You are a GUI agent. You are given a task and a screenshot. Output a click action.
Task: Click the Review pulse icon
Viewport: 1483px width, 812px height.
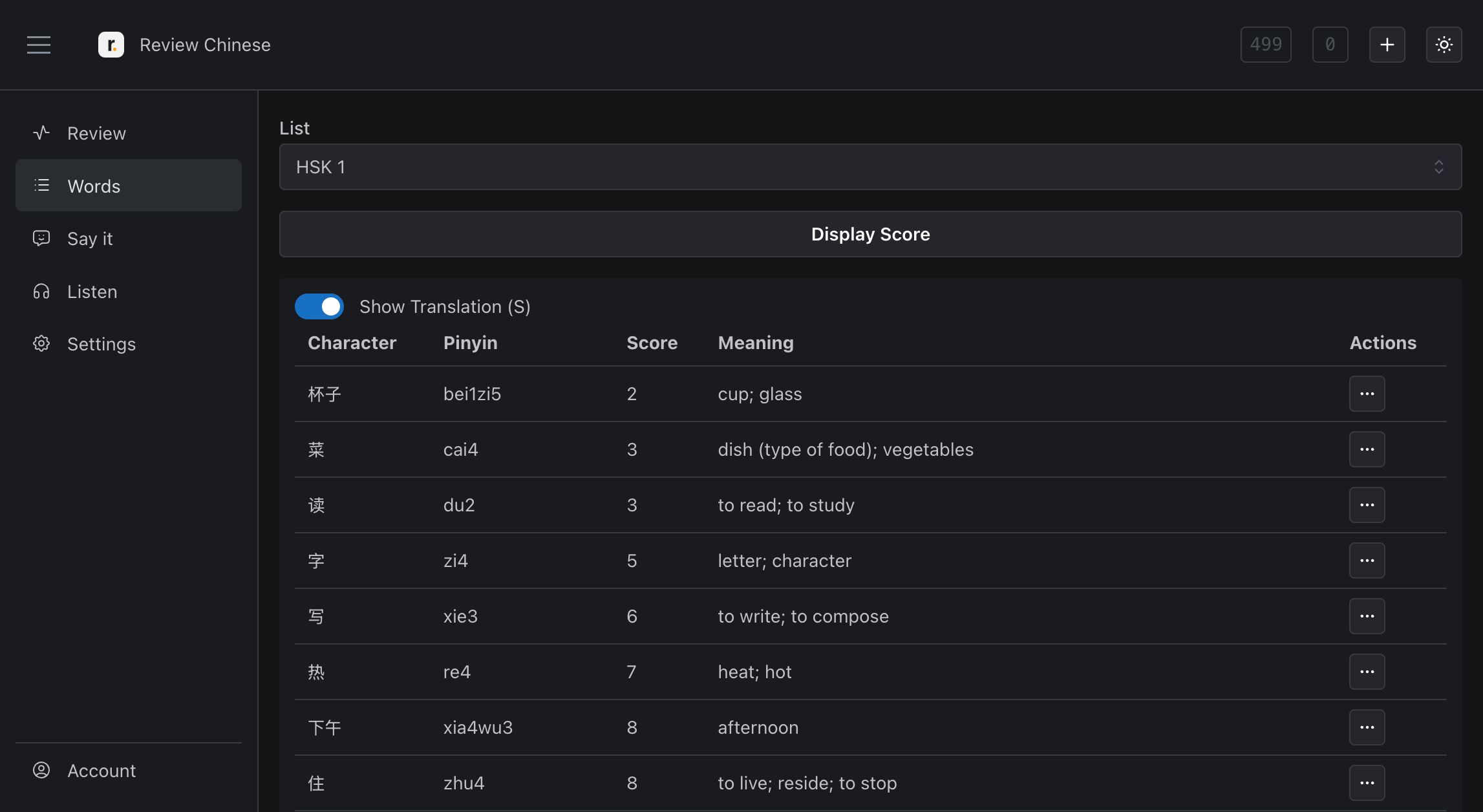coord(41,133)
